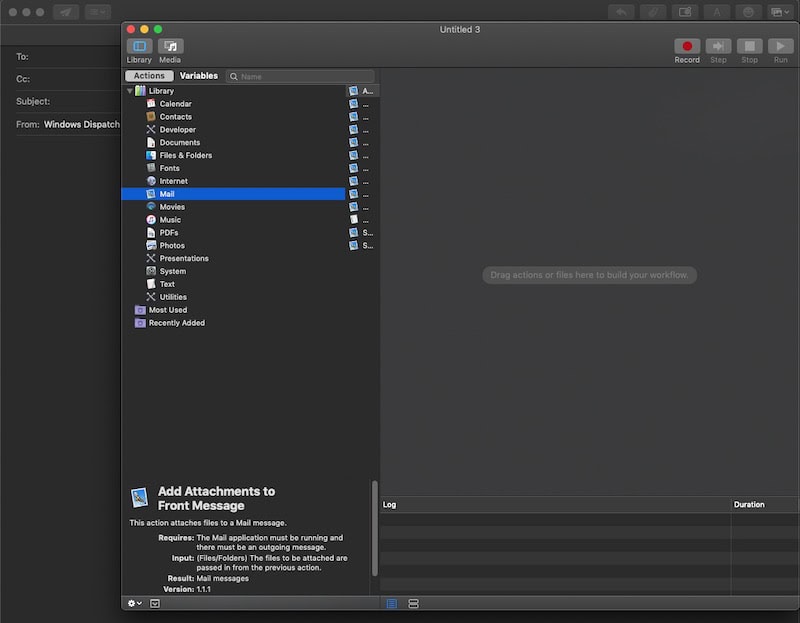Open the Media browser button
The image size is (800, 623).
[170, 46]
